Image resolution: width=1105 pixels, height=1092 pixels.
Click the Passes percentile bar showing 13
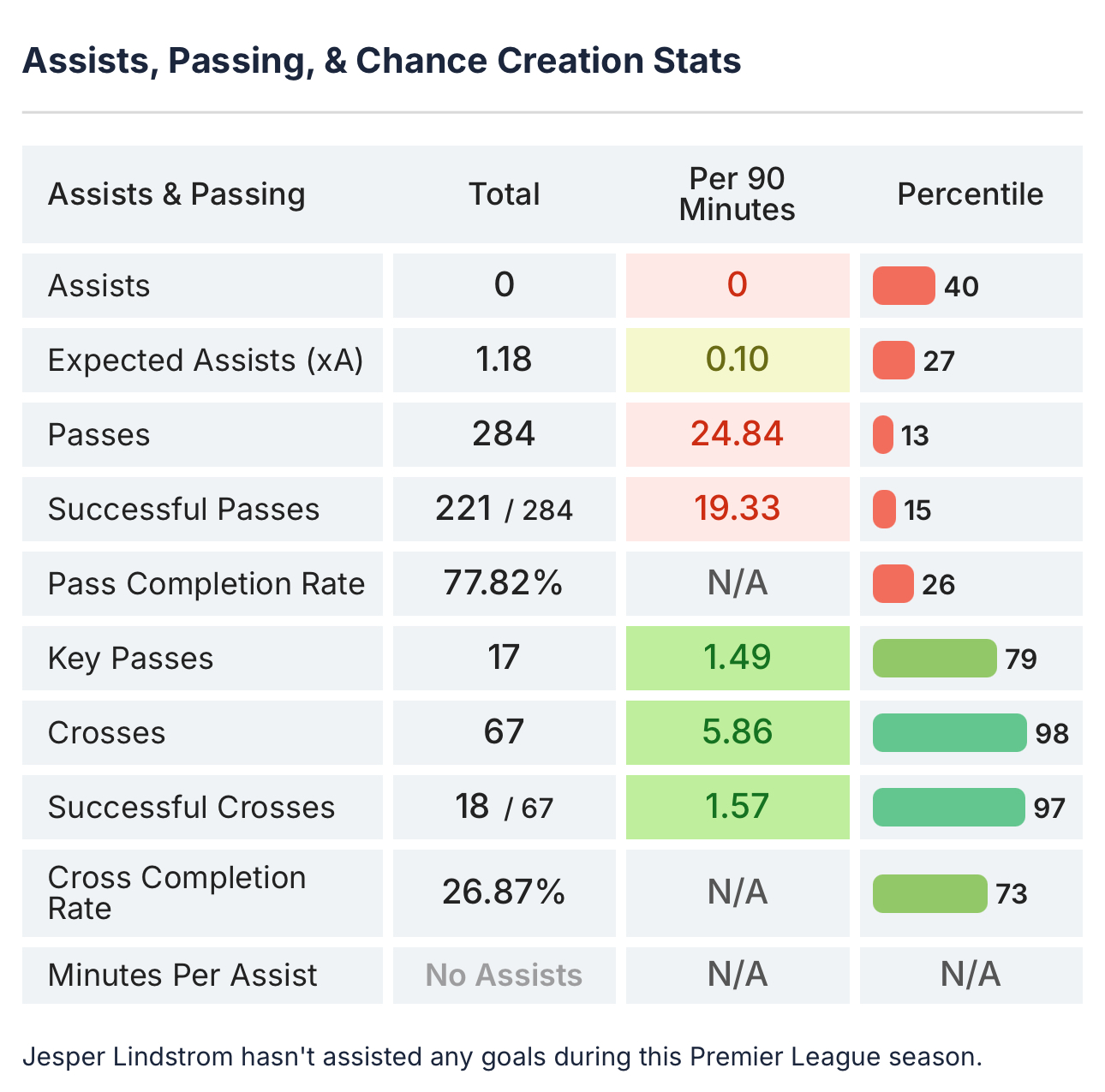click(x=883, y=435)
